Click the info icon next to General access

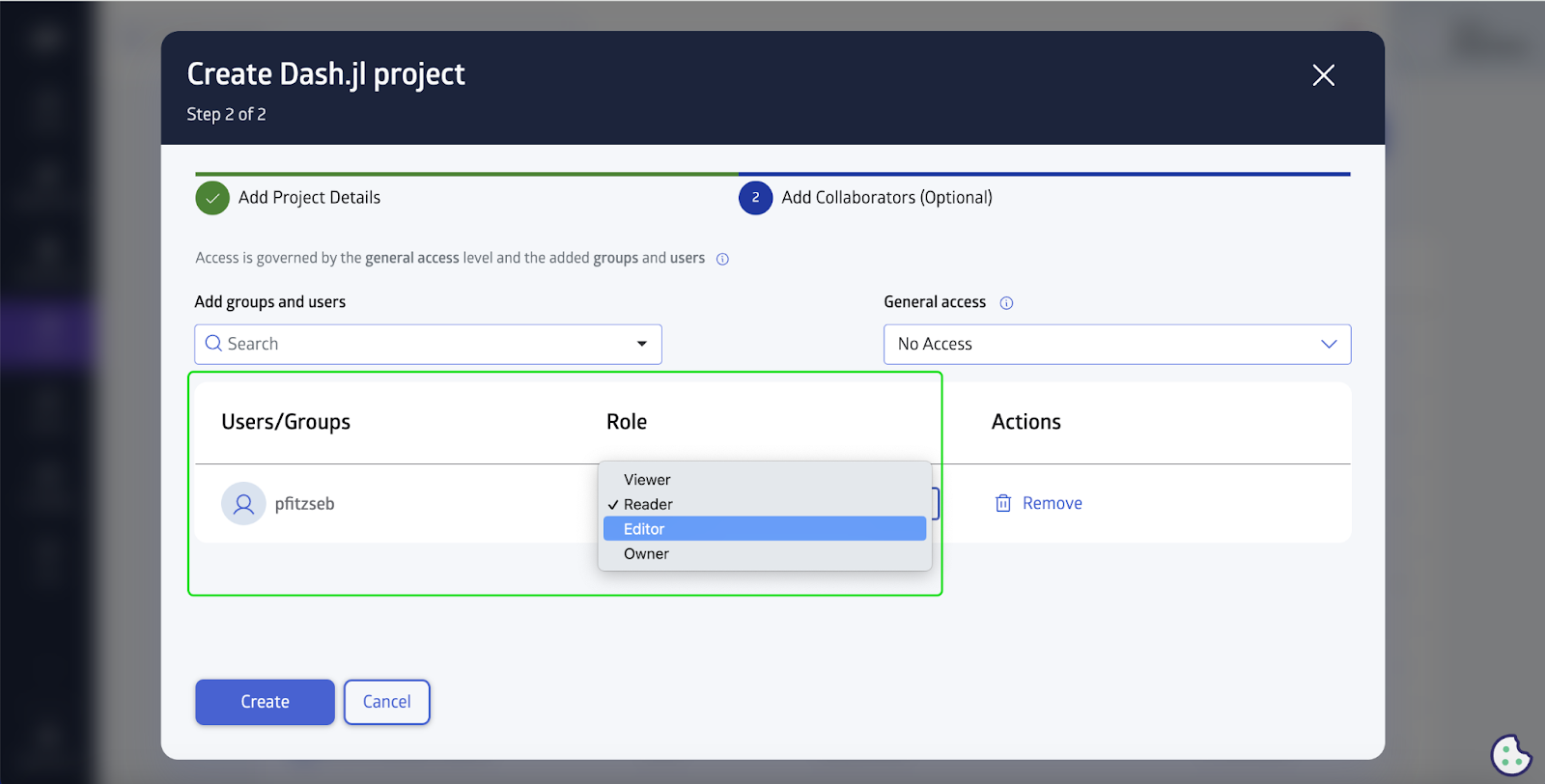click(1006, 303)
